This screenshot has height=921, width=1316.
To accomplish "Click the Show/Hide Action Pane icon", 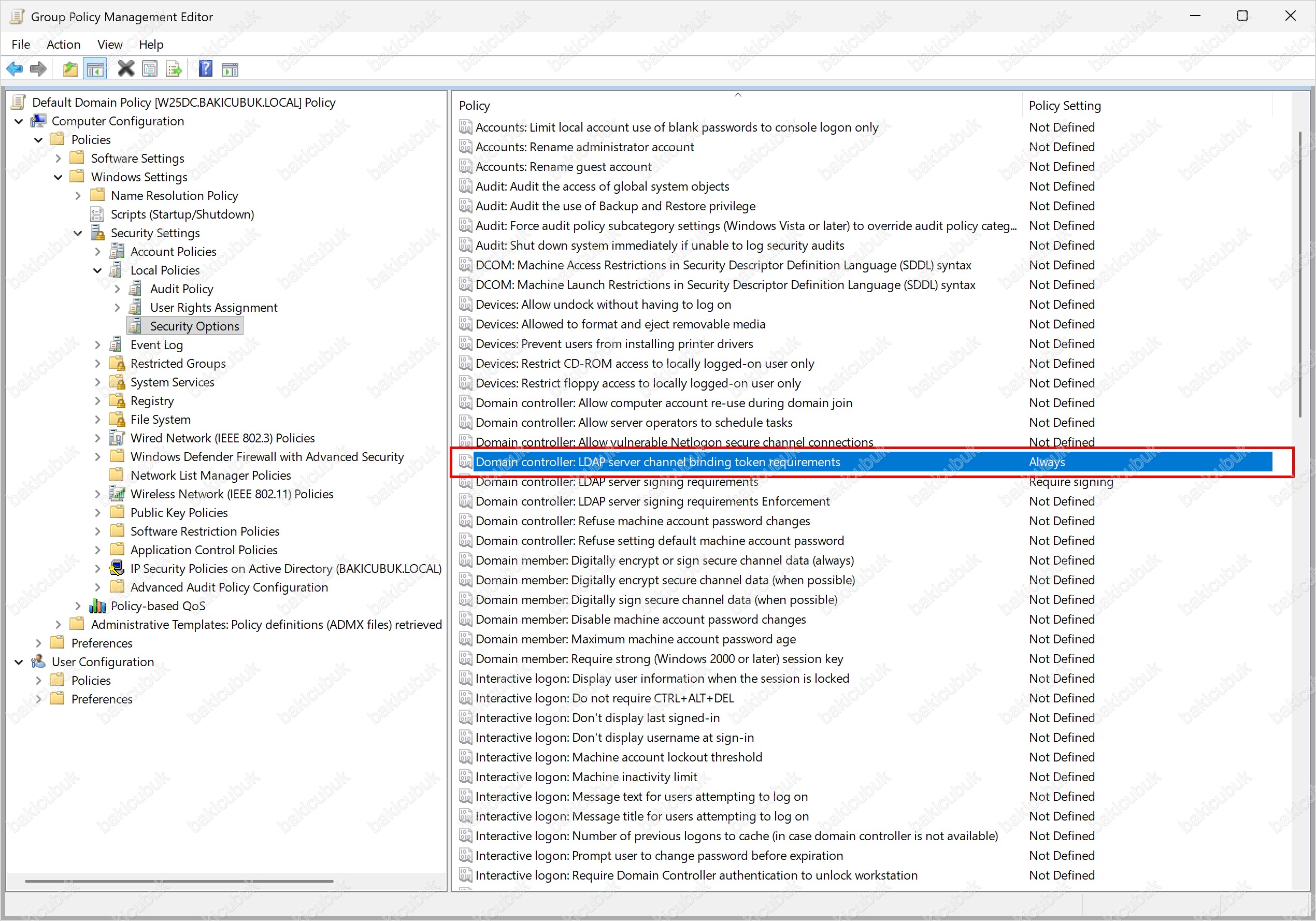I will pyautogui.click(x=230, y=69).
